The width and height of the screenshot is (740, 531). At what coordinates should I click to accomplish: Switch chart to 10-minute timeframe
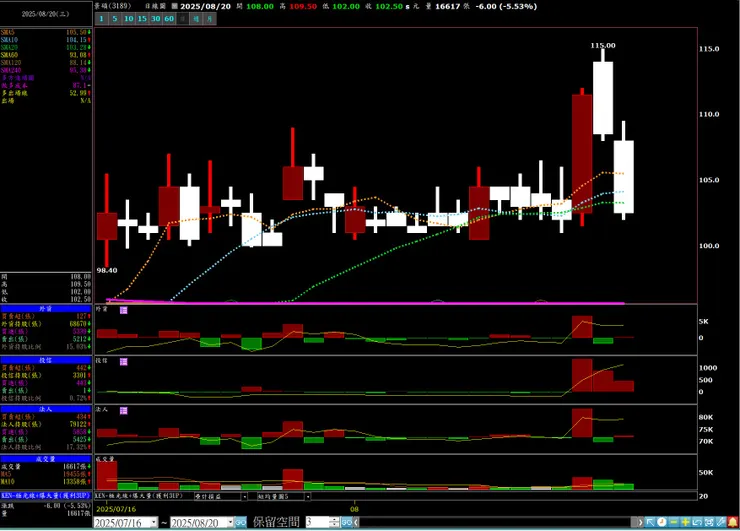128,19
